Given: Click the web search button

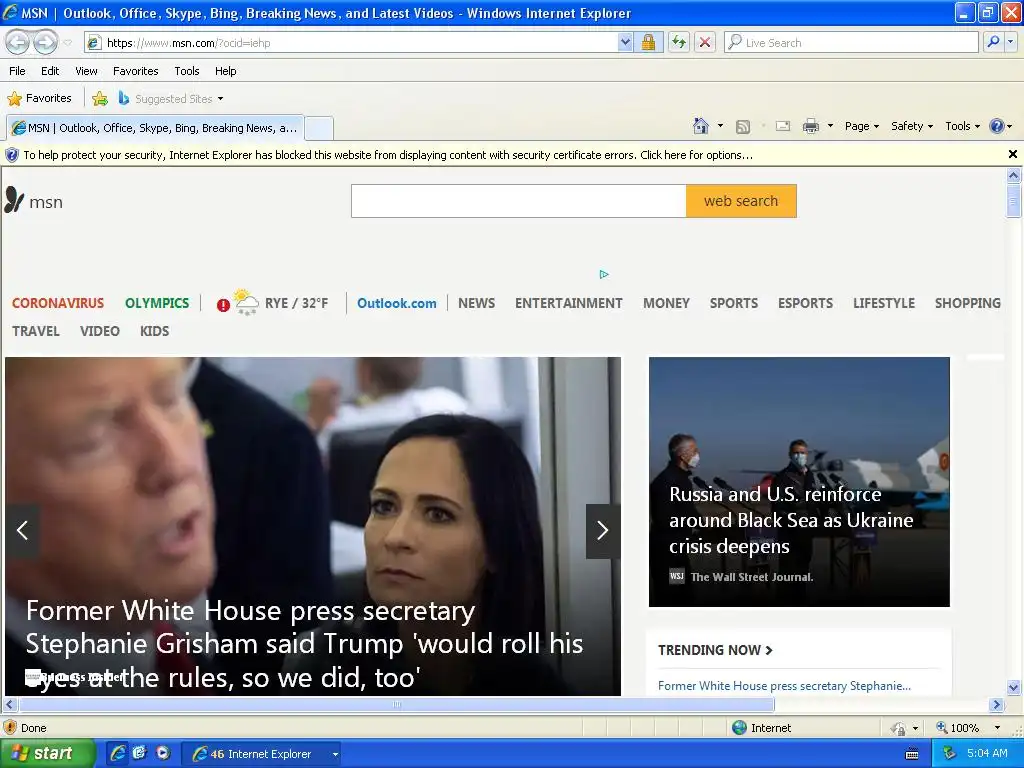Looking at the screenshot, I should (741, 200).
